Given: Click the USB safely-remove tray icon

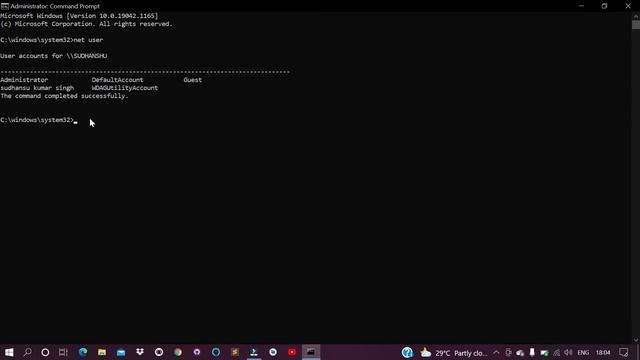Looking at the screenshot, I should [532, 353].
